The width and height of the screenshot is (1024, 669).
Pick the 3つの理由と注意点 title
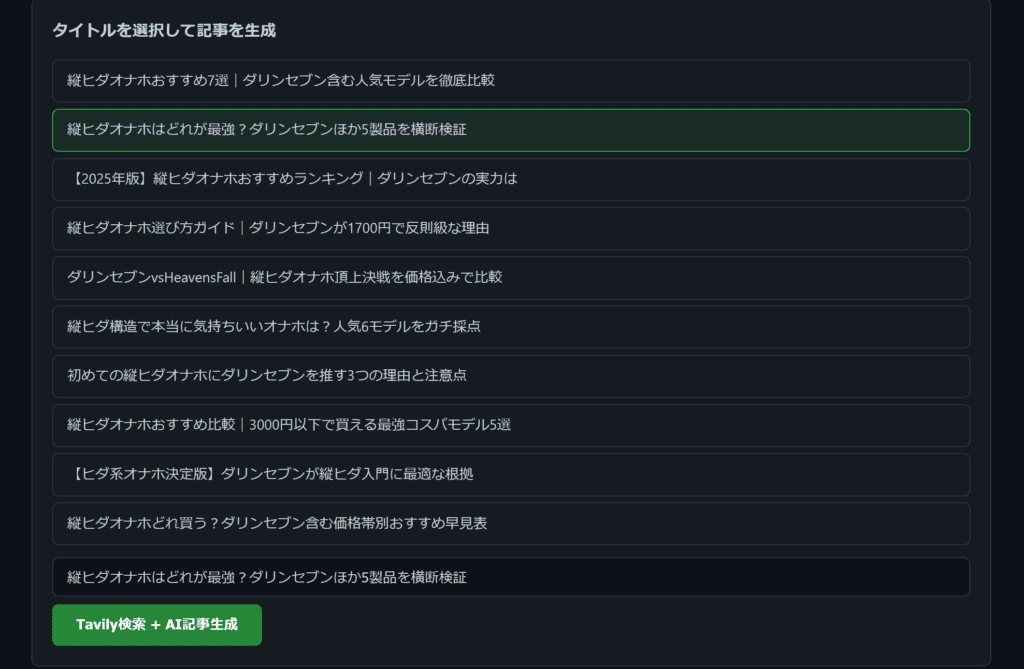pos(510,376)
